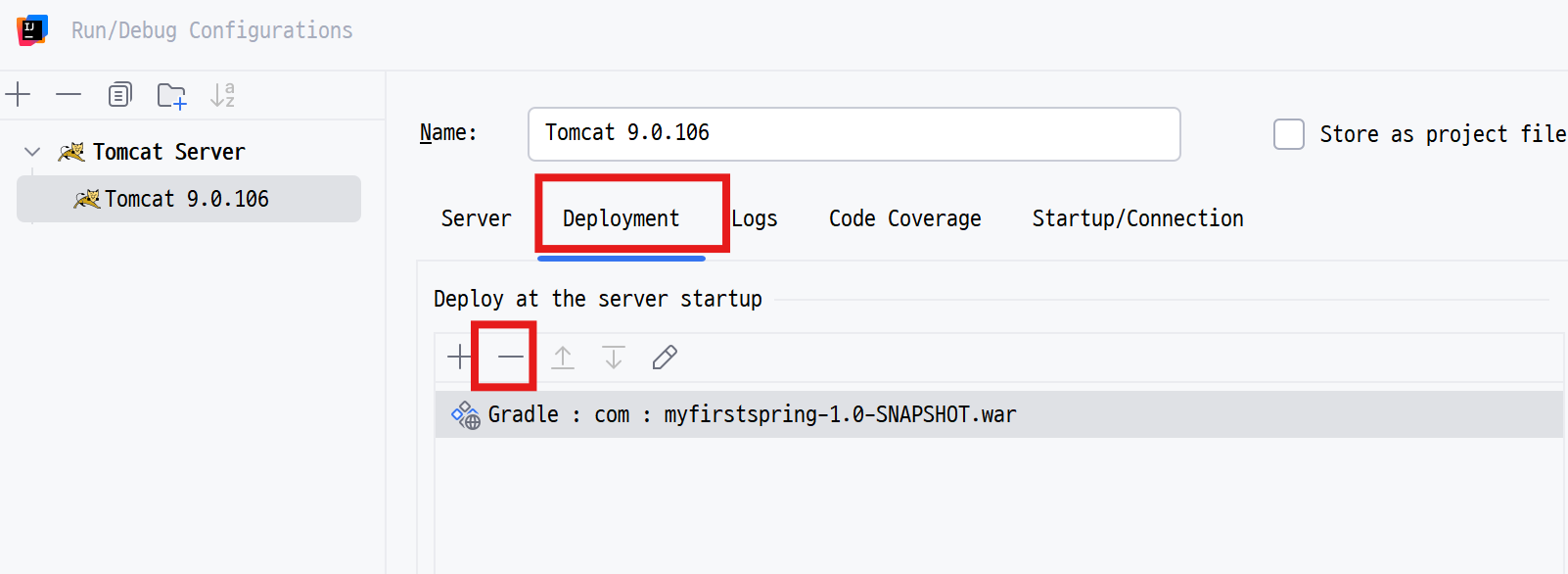Add a deployment artifact
The width and height of the screenshot is (1568, 574).
459,357
